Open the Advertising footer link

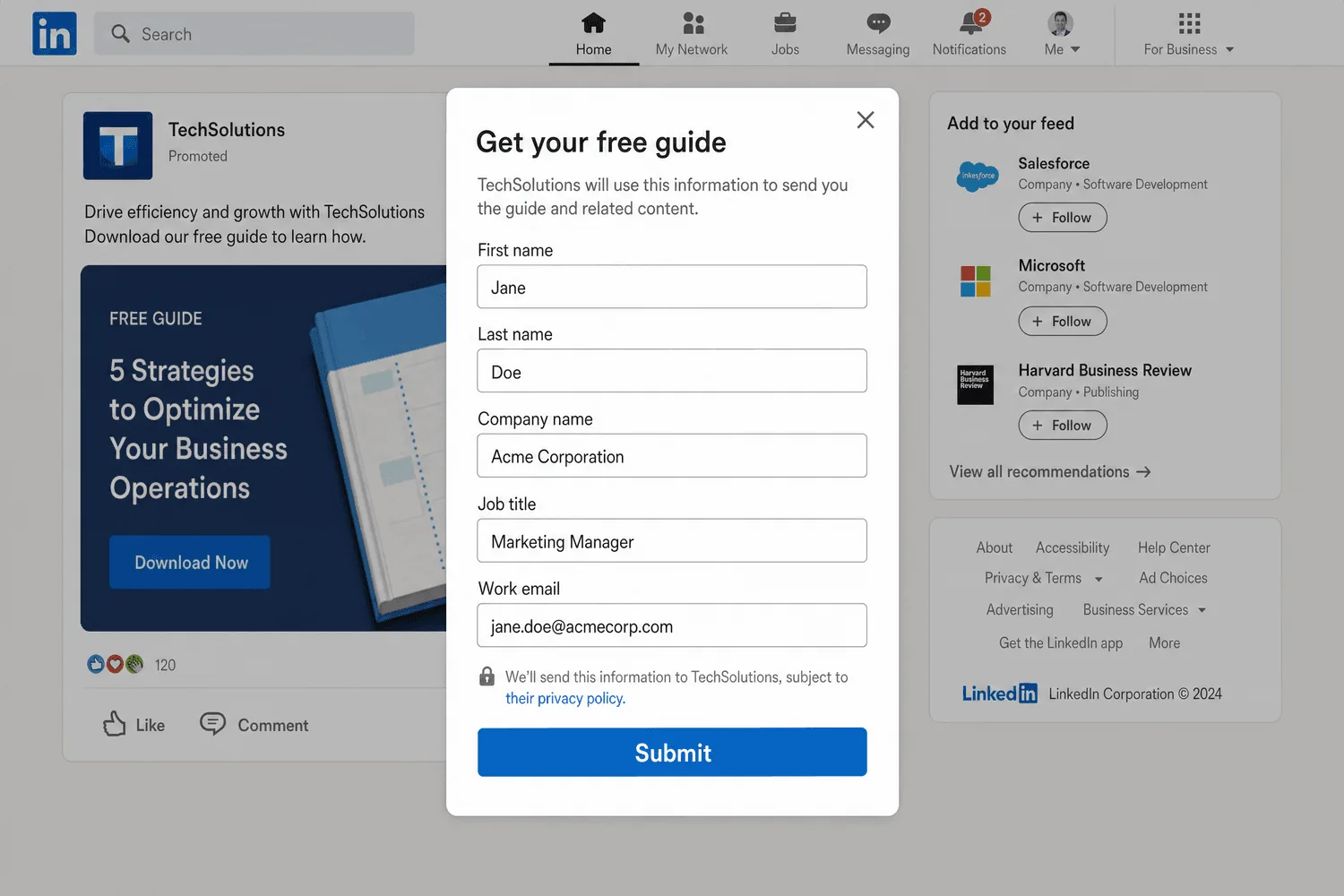[1020, 609]
